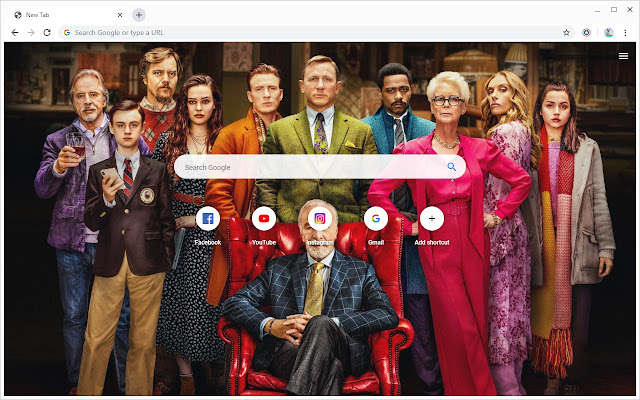Image resolution: width=640 pixels, height=400 pixels.
Task: Open a new tab with the plus button
Action: tap(139, 15)
